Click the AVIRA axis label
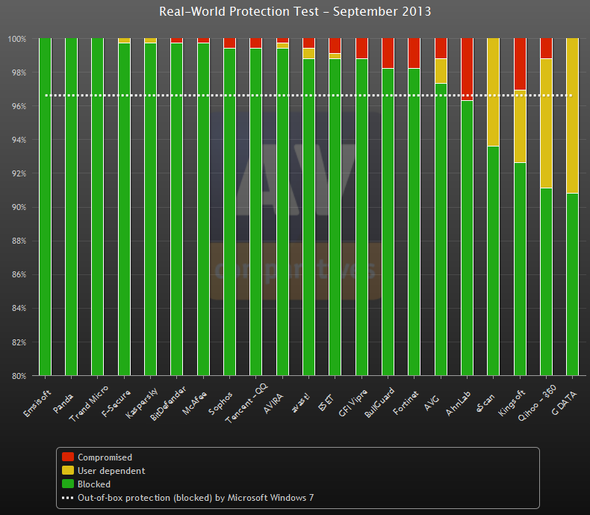590x515 pixels. click(x=273, y=403)
